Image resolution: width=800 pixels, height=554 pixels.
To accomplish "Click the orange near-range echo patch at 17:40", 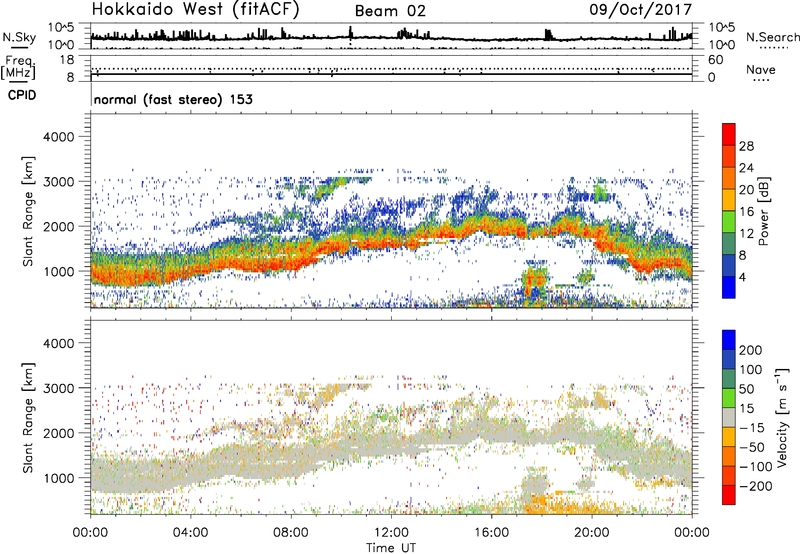I will pos(535,281).
